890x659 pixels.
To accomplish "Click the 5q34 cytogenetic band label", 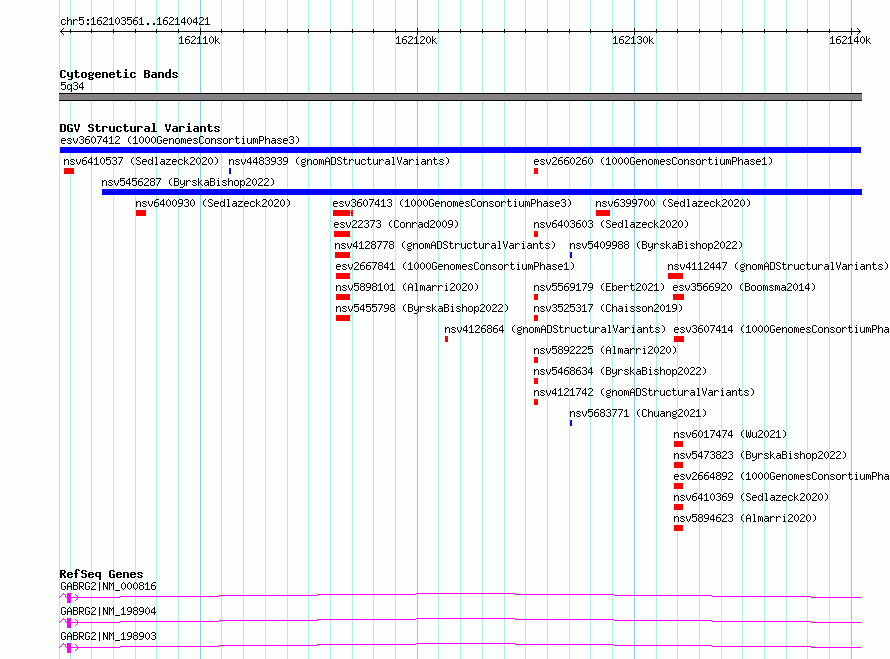I will (x=72, y=86).
